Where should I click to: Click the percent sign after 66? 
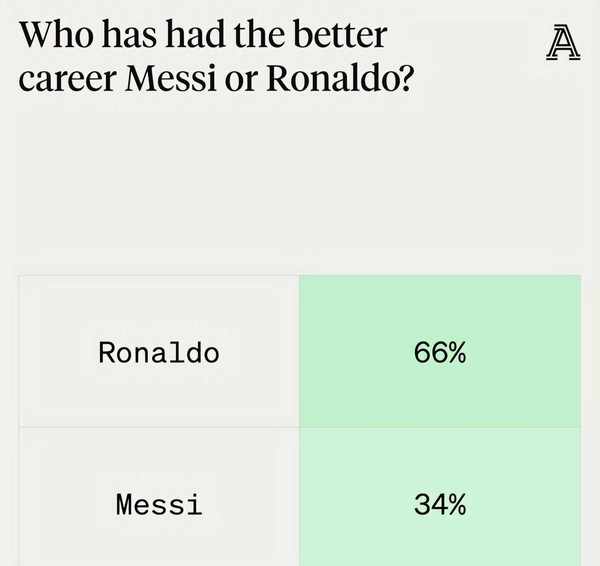[x=457, y=353]
